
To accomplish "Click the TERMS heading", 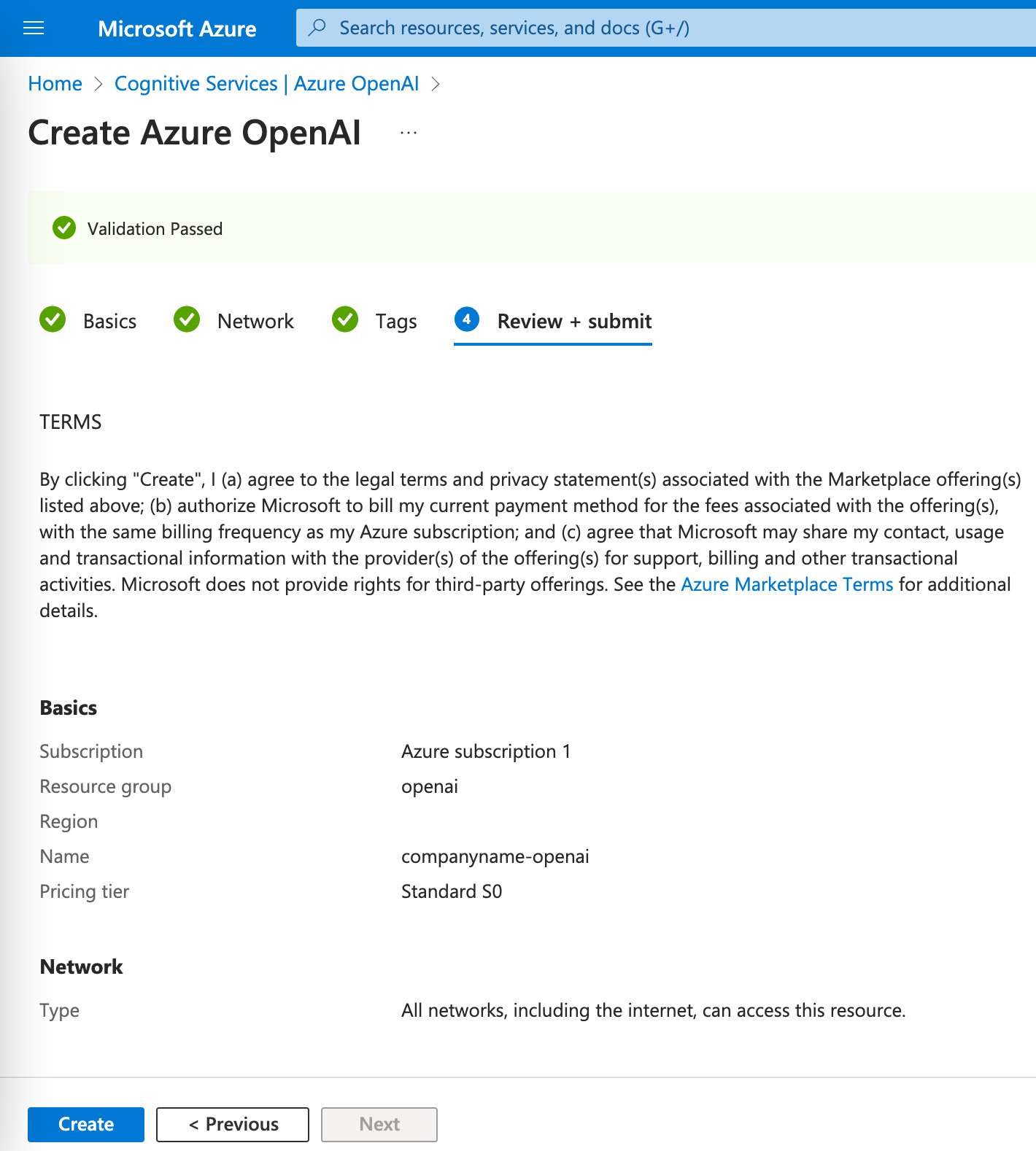I will (x=71, y=422).
